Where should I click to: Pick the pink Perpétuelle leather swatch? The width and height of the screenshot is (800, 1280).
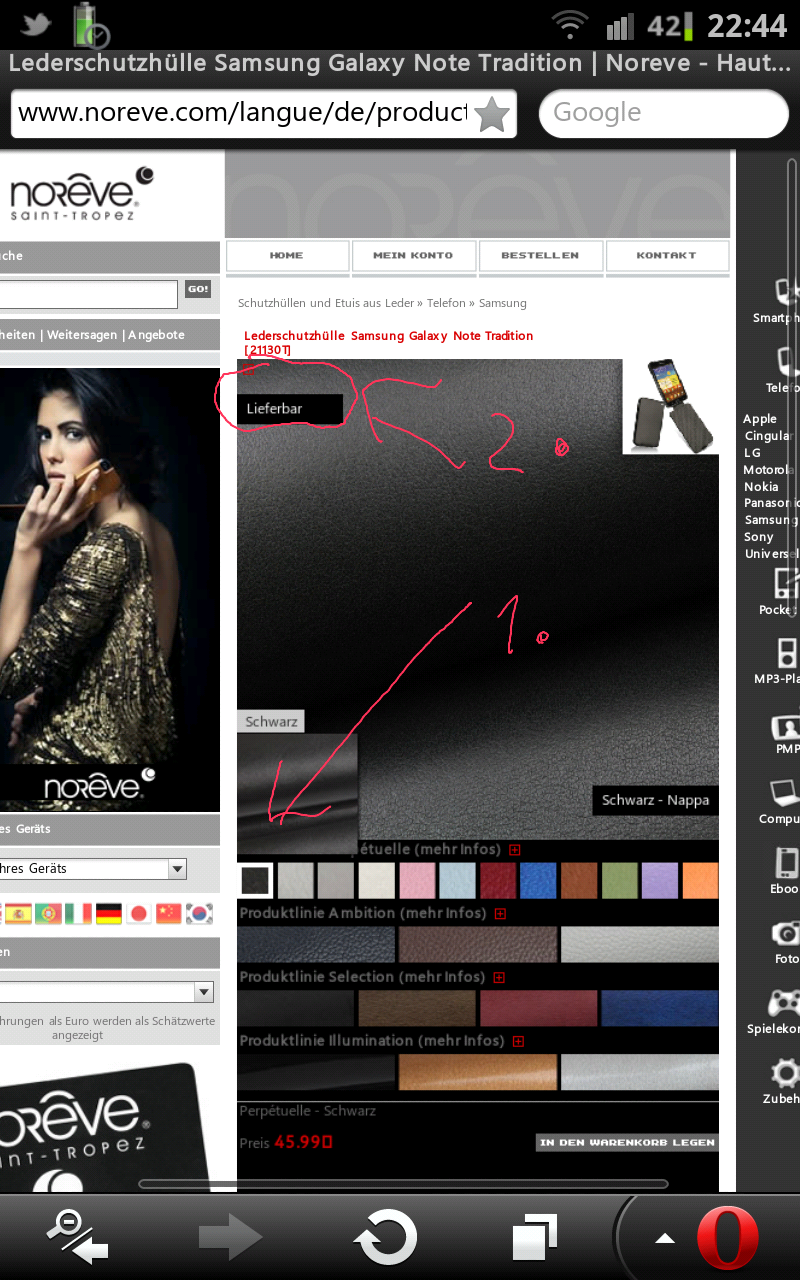pyautogui.click(x=417, y=881)
